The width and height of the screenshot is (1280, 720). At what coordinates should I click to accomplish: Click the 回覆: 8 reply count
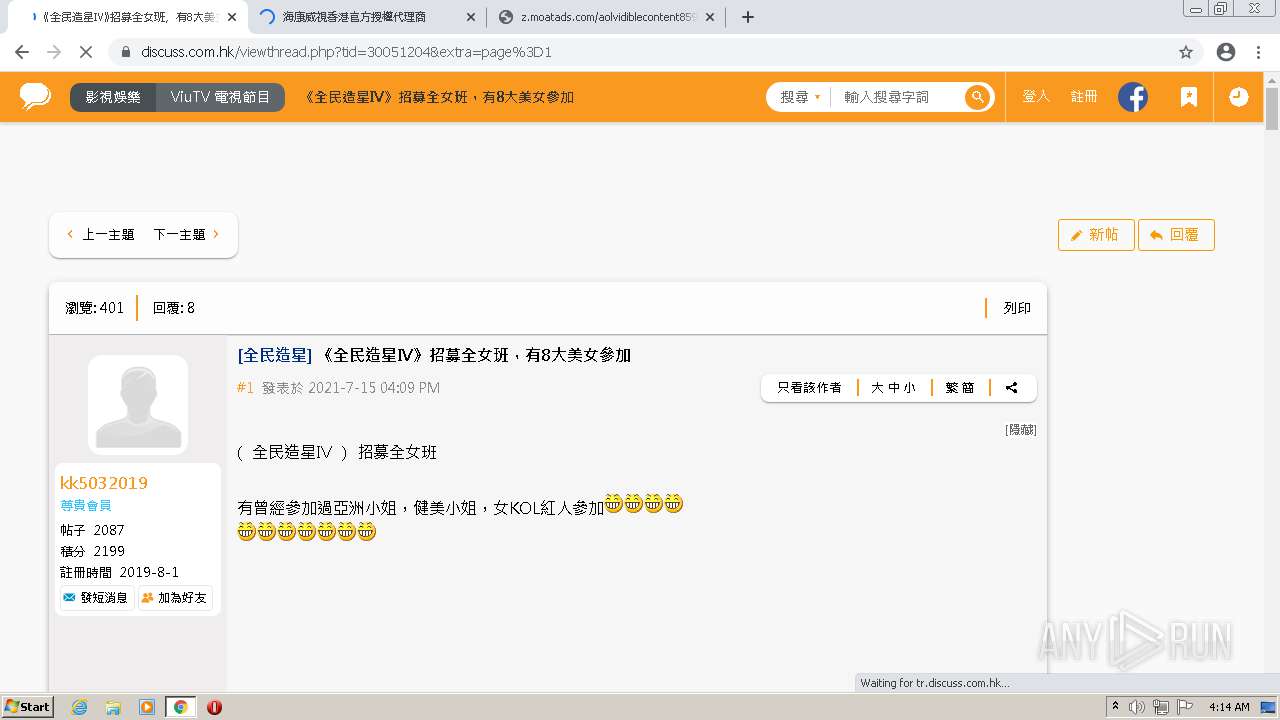pyautogui.click(x=174, y=308)
